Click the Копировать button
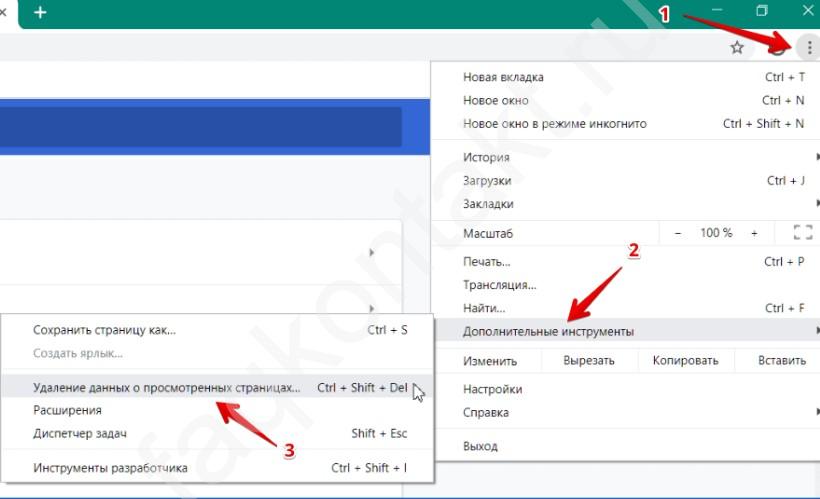Screen dimensions: 820x499 coord(685,361)
